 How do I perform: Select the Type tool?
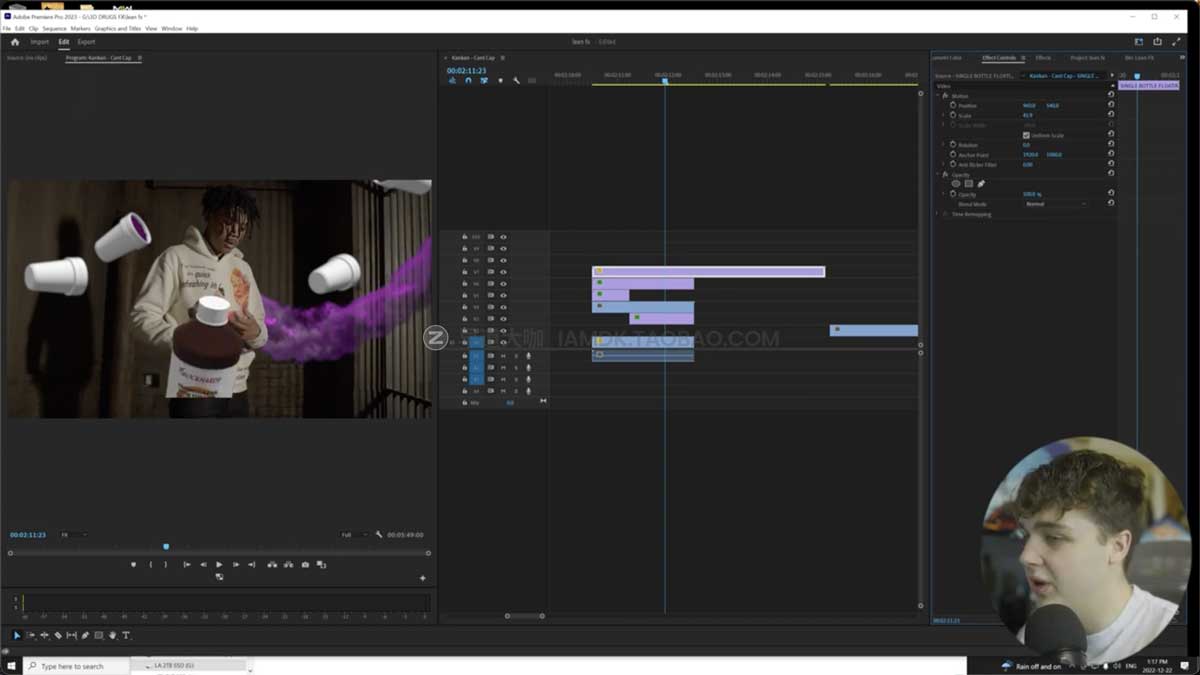coord(126,635)
